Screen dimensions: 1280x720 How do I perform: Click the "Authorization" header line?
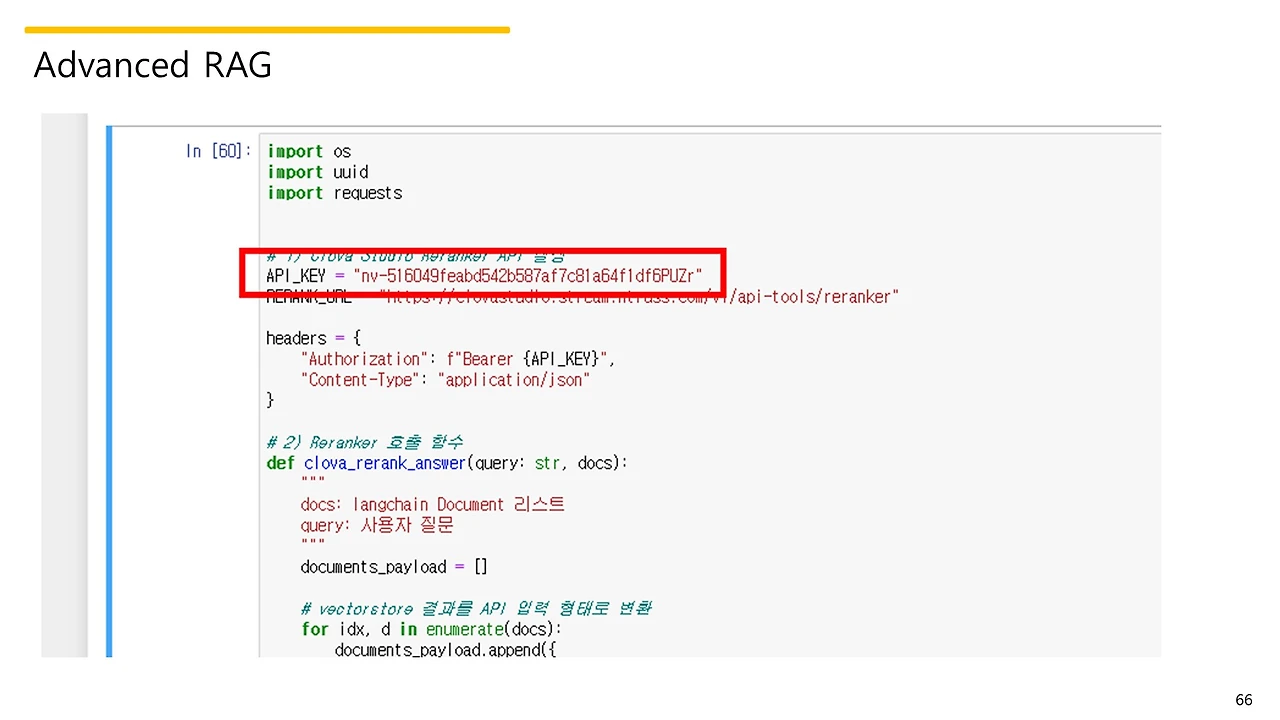(458, 359)
